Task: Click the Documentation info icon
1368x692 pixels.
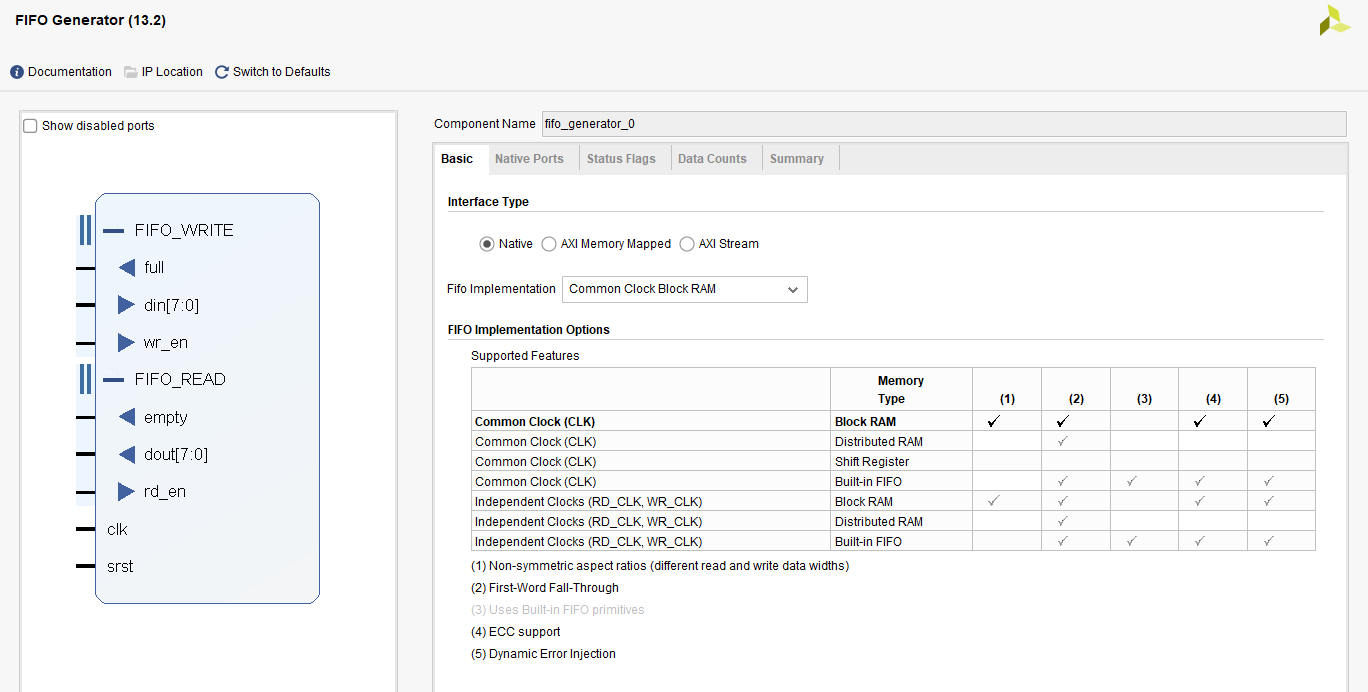Action: pos(17,72)
